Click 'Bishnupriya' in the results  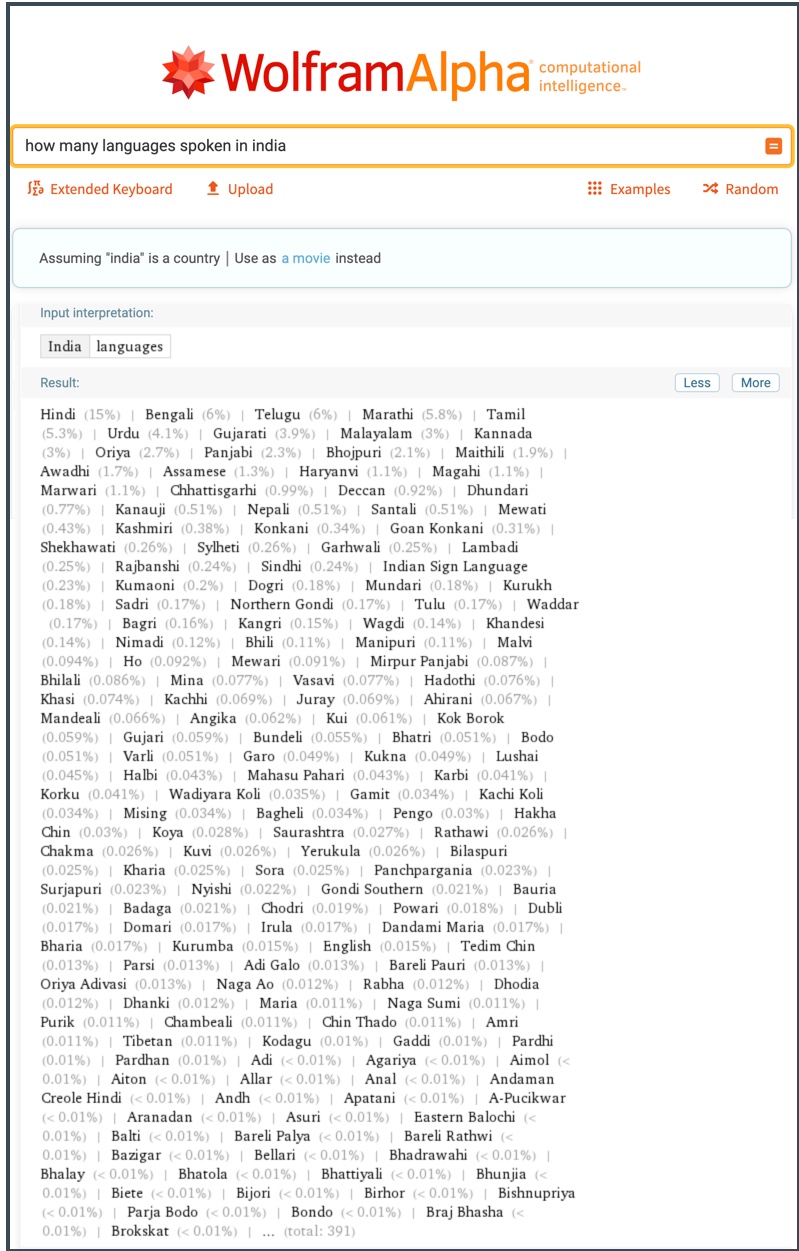[x=536, y=1193]
